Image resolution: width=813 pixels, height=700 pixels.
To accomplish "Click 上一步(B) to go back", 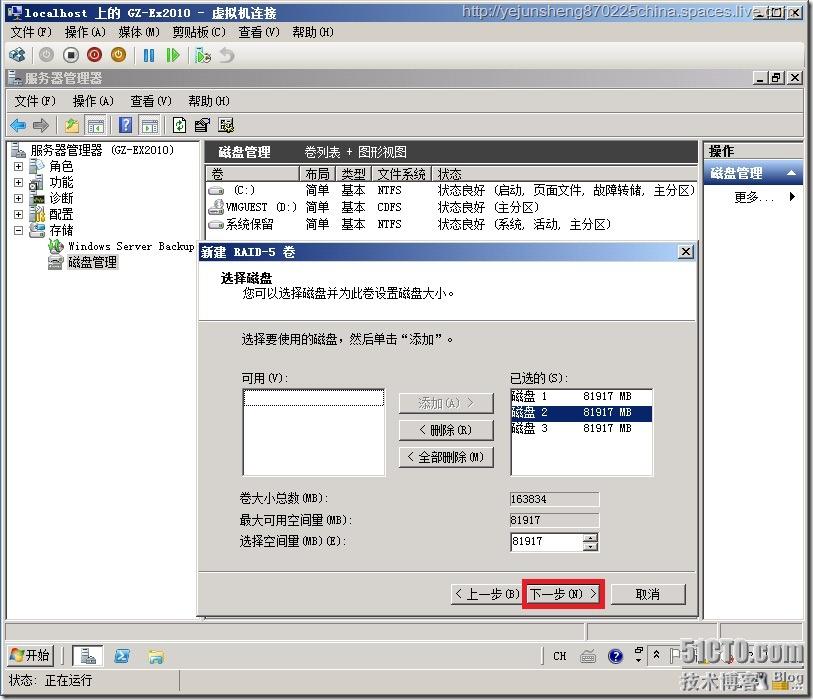I will point(486,594).
